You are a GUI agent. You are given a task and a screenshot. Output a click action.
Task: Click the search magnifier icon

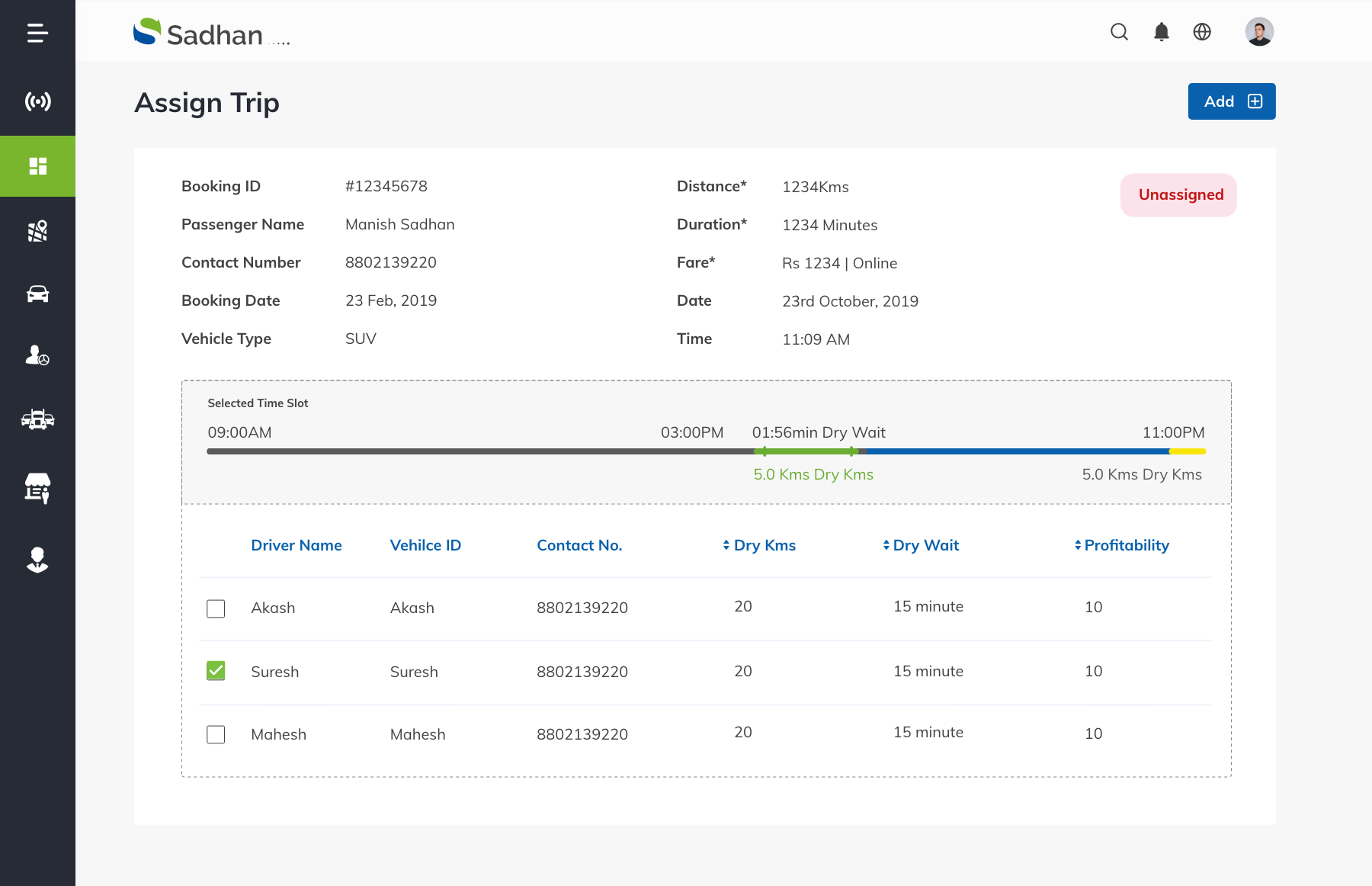pyautogui.click(x=1119, y=32)
